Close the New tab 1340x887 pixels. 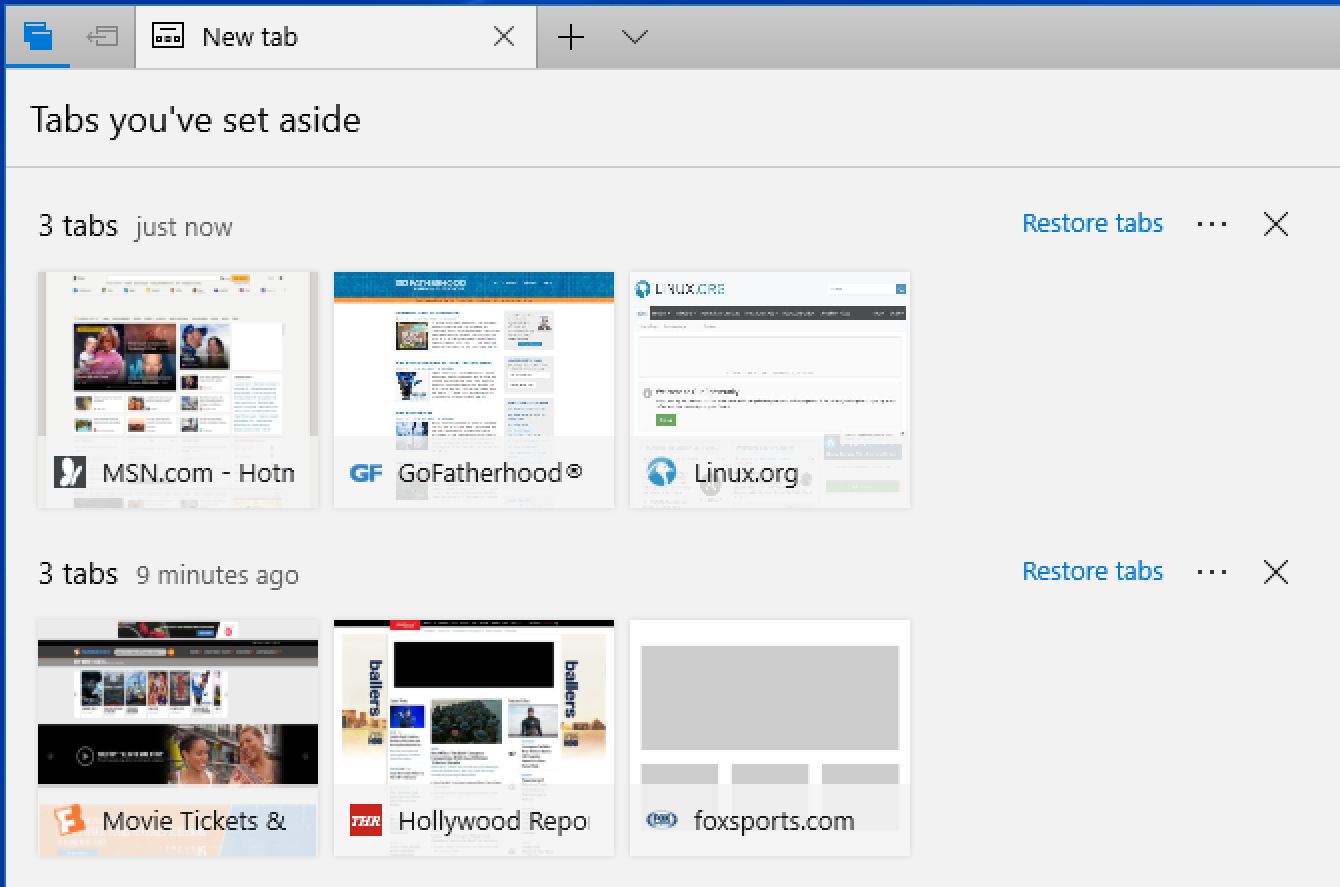pyautogui.click(x=504, y=37)
